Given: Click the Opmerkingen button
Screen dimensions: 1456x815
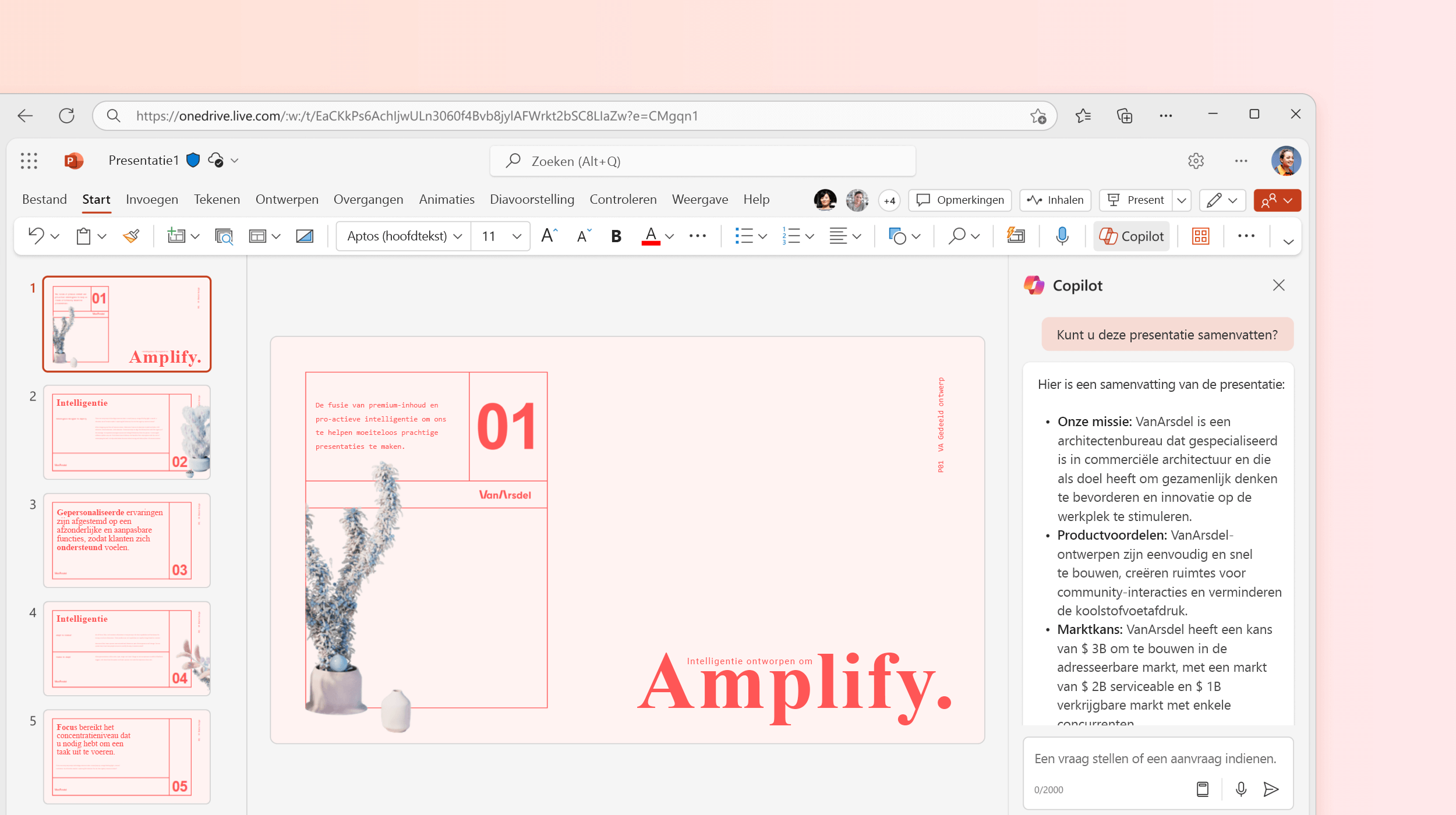Looking at the screenshot, I should [x=960, y=200].
